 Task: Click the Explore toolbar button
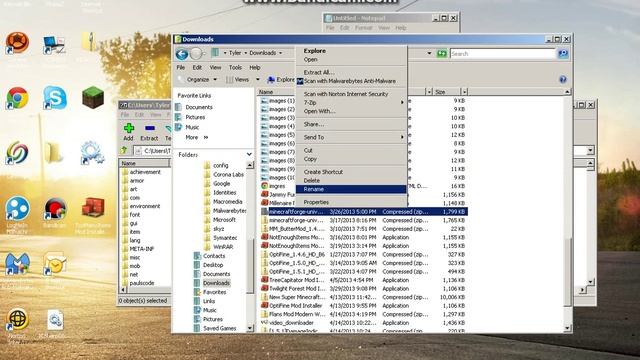coord(281,80)
